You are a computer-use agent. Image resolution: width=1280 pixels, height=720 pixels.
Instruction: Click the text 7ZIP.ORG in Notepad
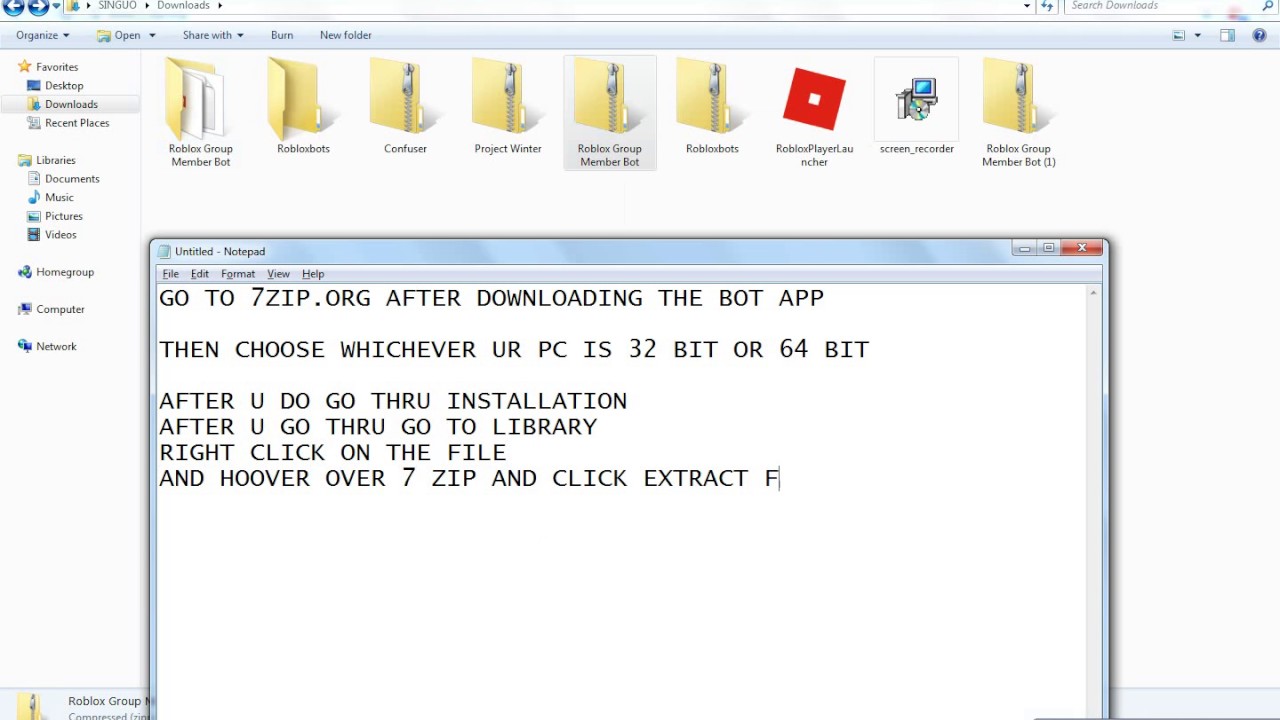click(x=310, y=298)
